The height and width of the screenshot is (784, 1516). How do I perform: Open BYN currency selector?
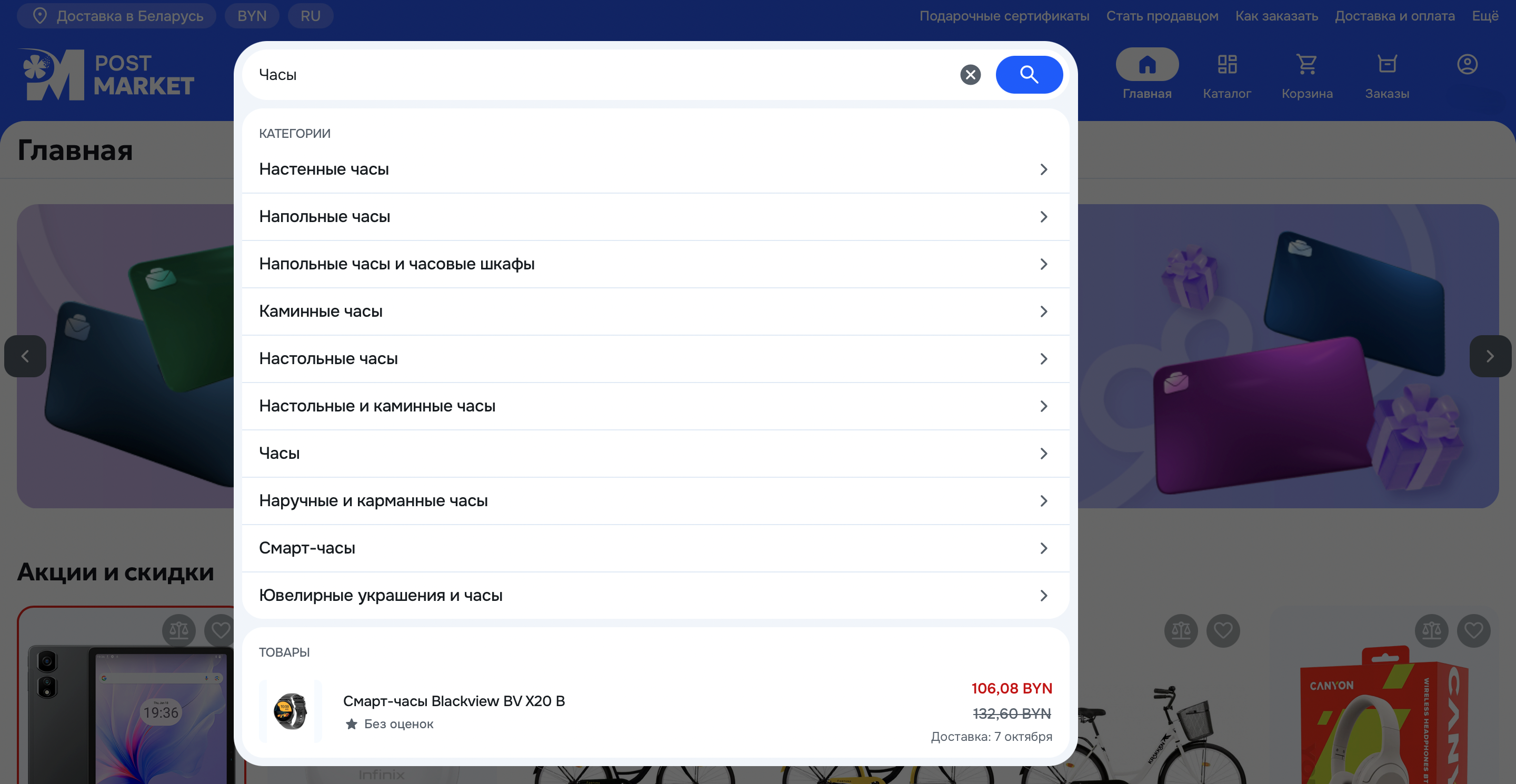pyautogui.click(x=252, y=16)
